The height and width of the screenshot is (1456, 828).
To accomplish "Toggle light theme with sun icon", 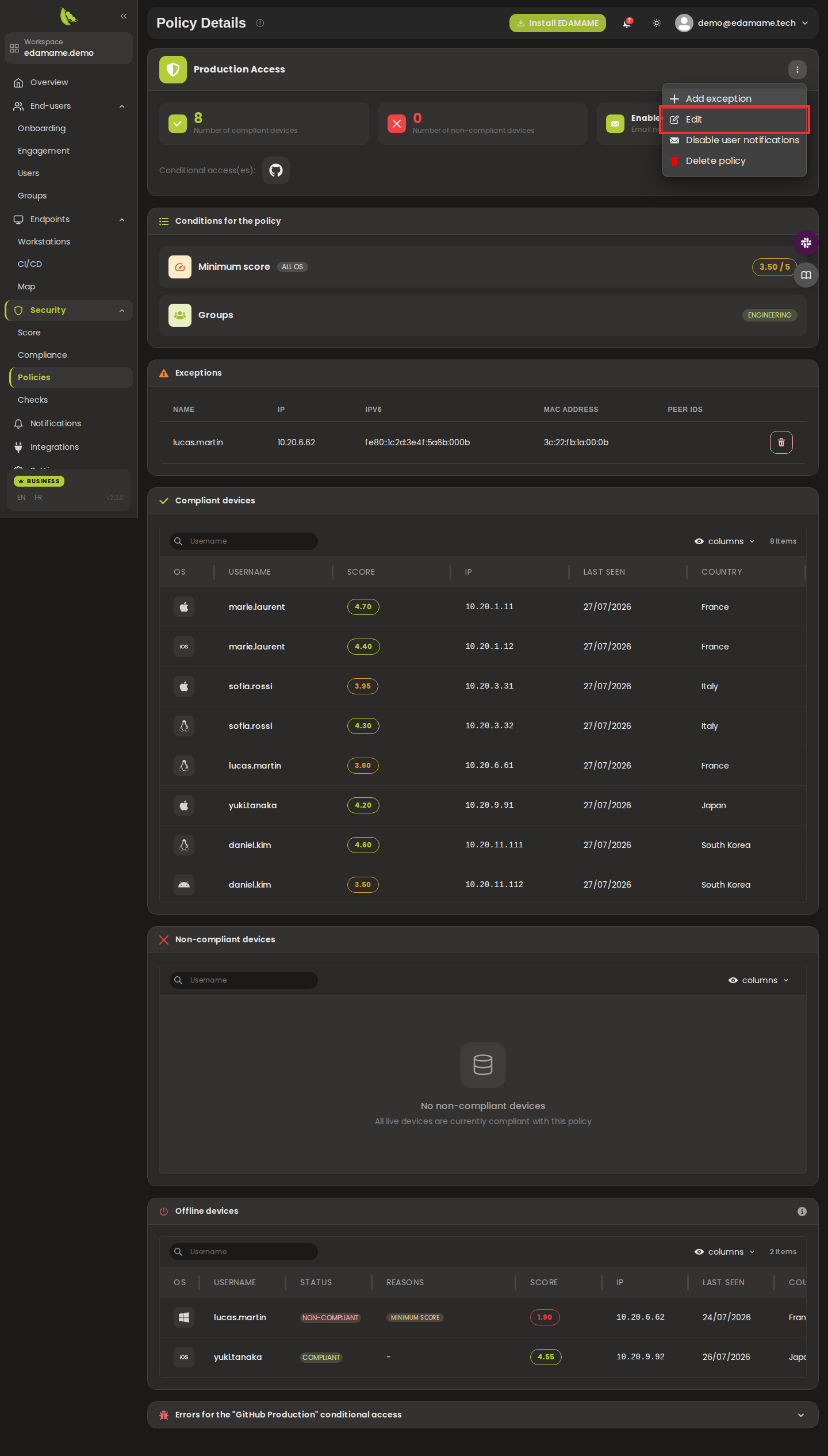I will 657,23.
